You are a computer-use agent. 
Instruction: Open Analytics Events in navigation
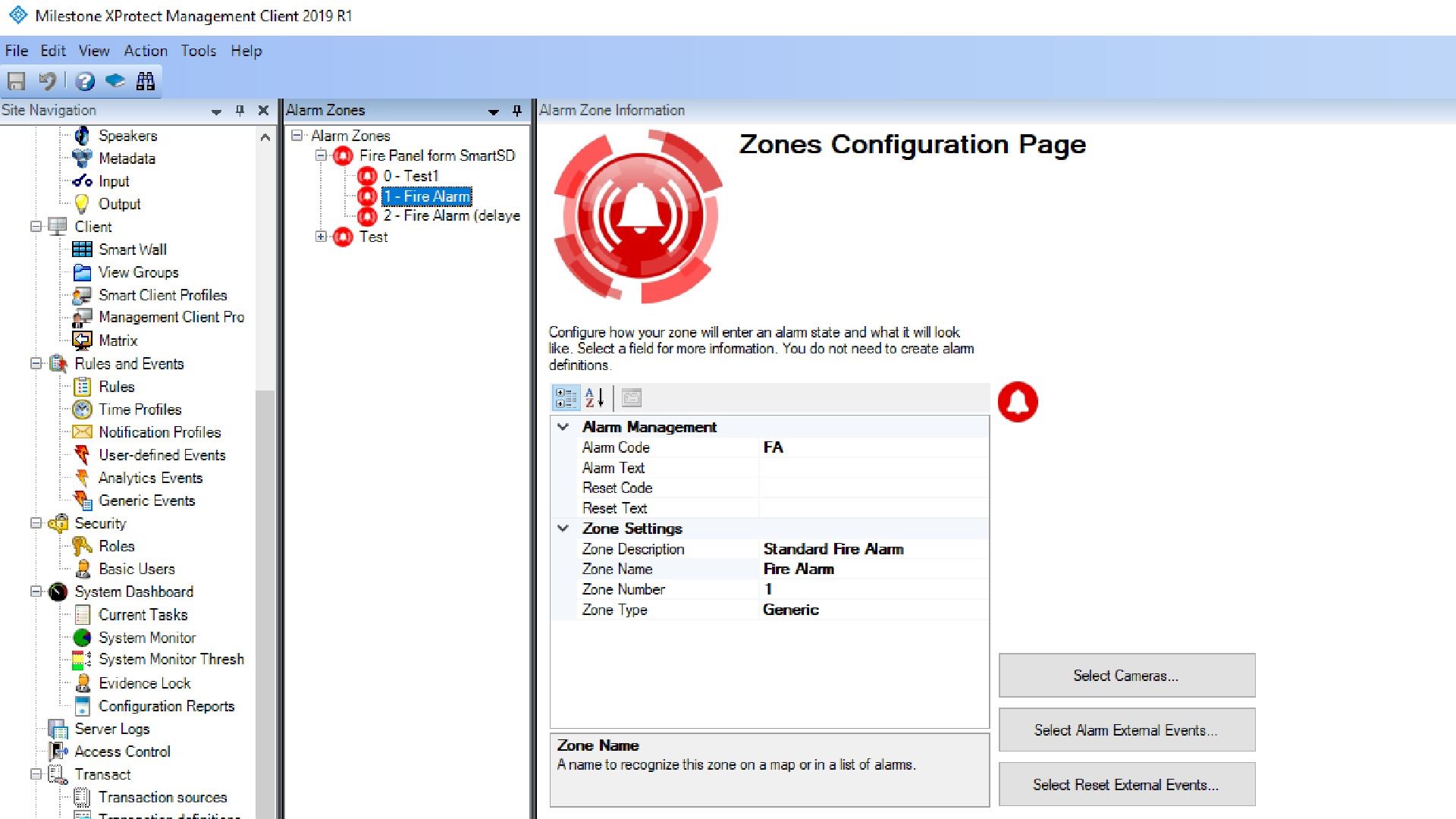150,478
